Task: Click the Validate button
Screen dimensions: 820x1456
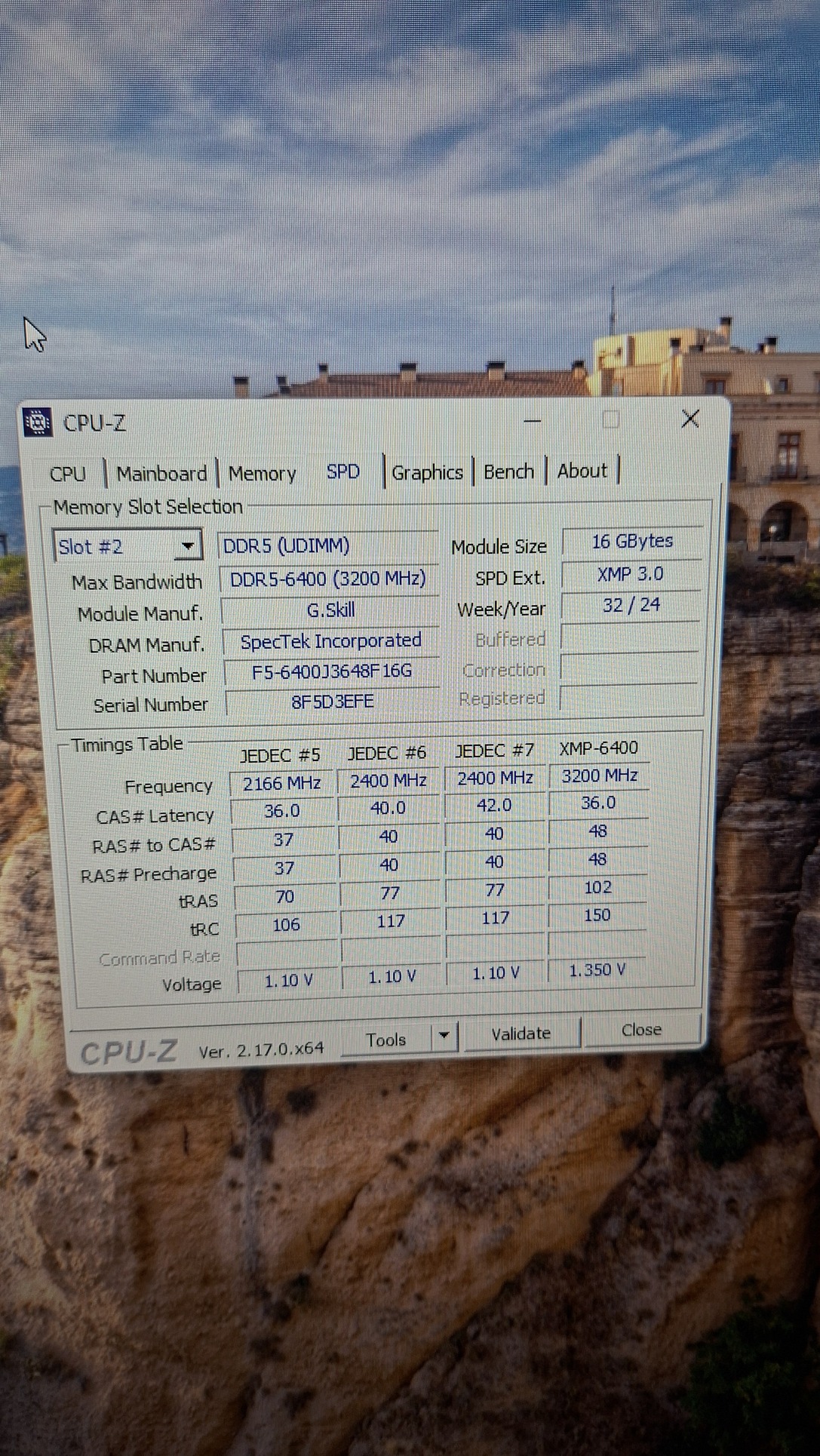Action: [x=521, y=1033]
